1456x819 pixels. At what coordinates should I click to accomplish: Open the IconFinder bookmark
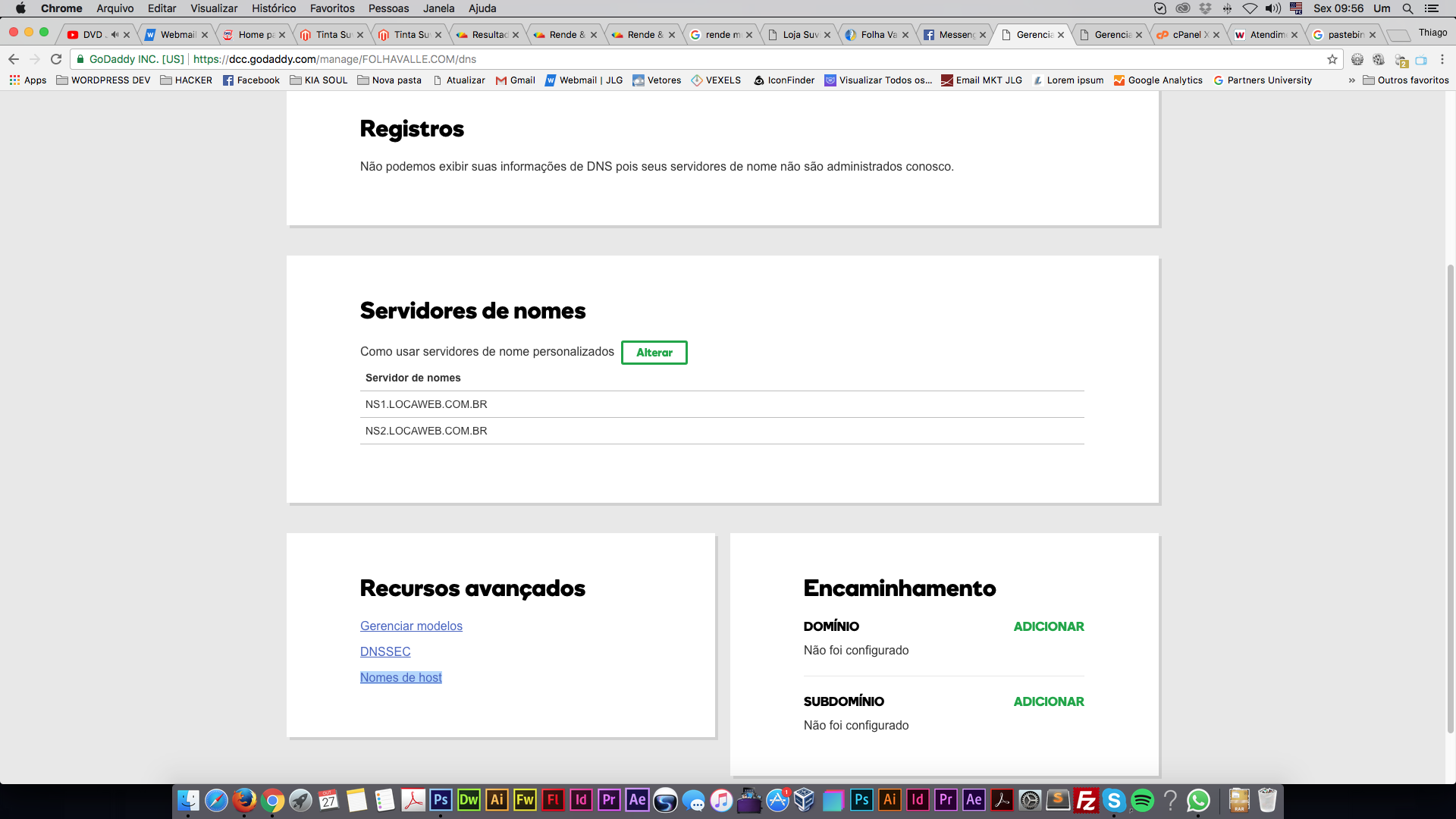click(x=784, y=80)
